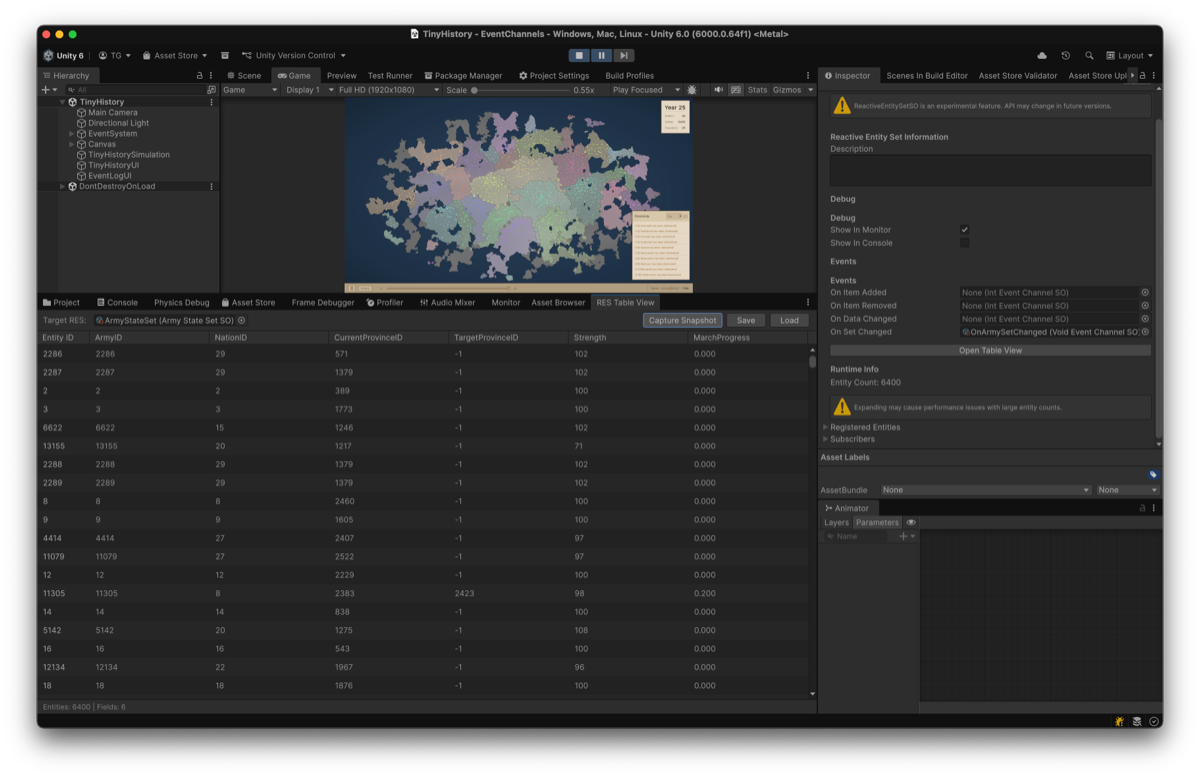
Task: Pause the running game
Action: [601, 56]
